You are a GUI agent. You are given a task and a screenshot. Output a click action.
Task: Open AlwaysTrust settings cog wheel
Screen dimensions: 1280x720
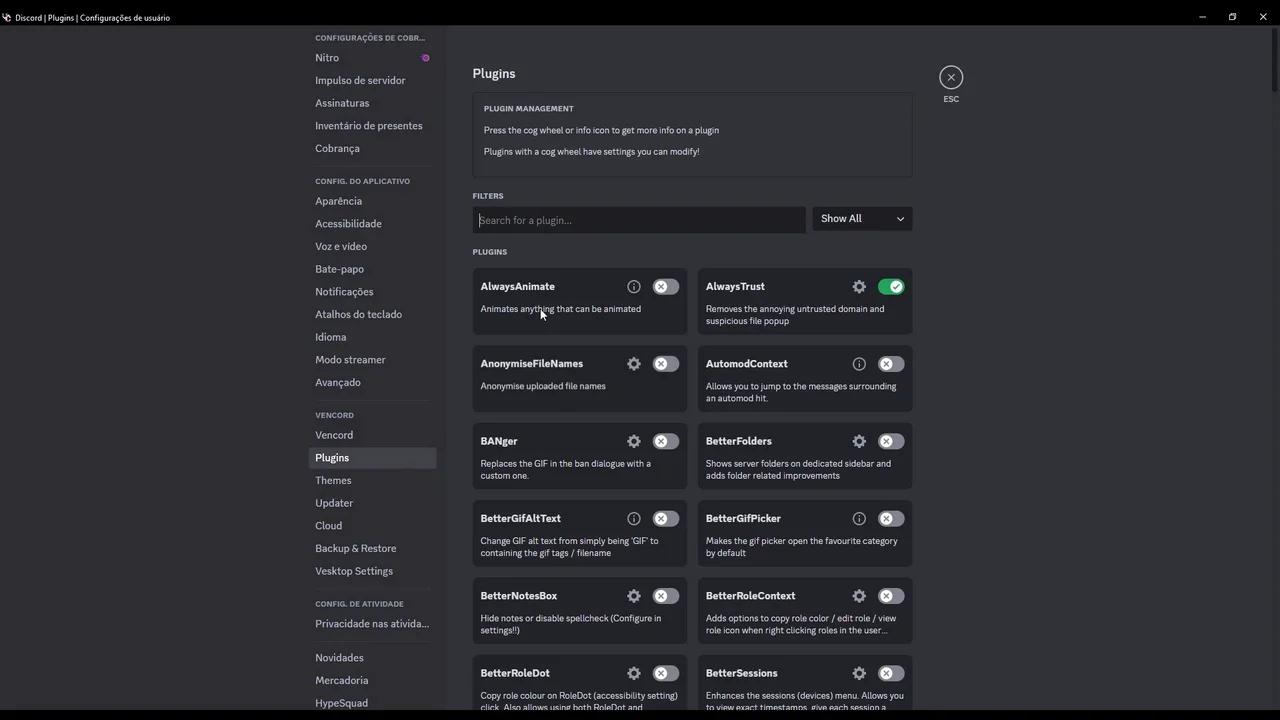859,287
